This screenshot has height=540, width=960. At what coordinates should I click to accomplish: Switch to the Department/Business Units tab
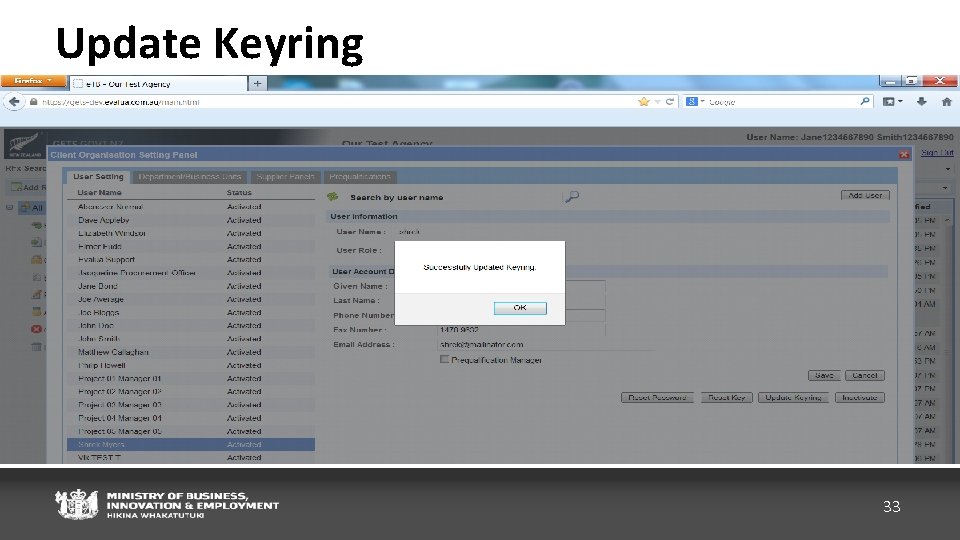click(x=189, y=176)
